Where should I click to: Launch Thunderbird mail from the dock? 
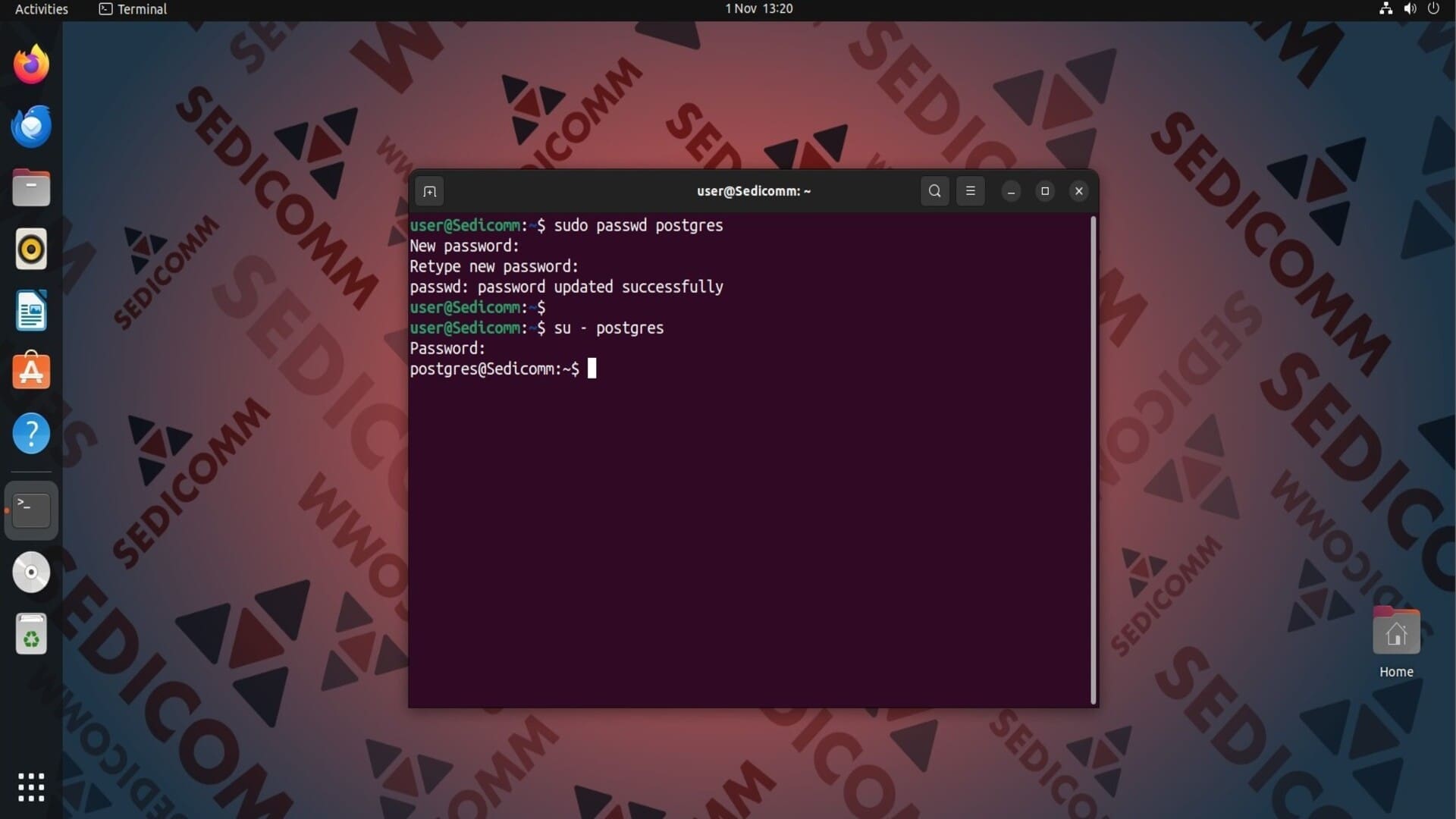coord(31,126)
